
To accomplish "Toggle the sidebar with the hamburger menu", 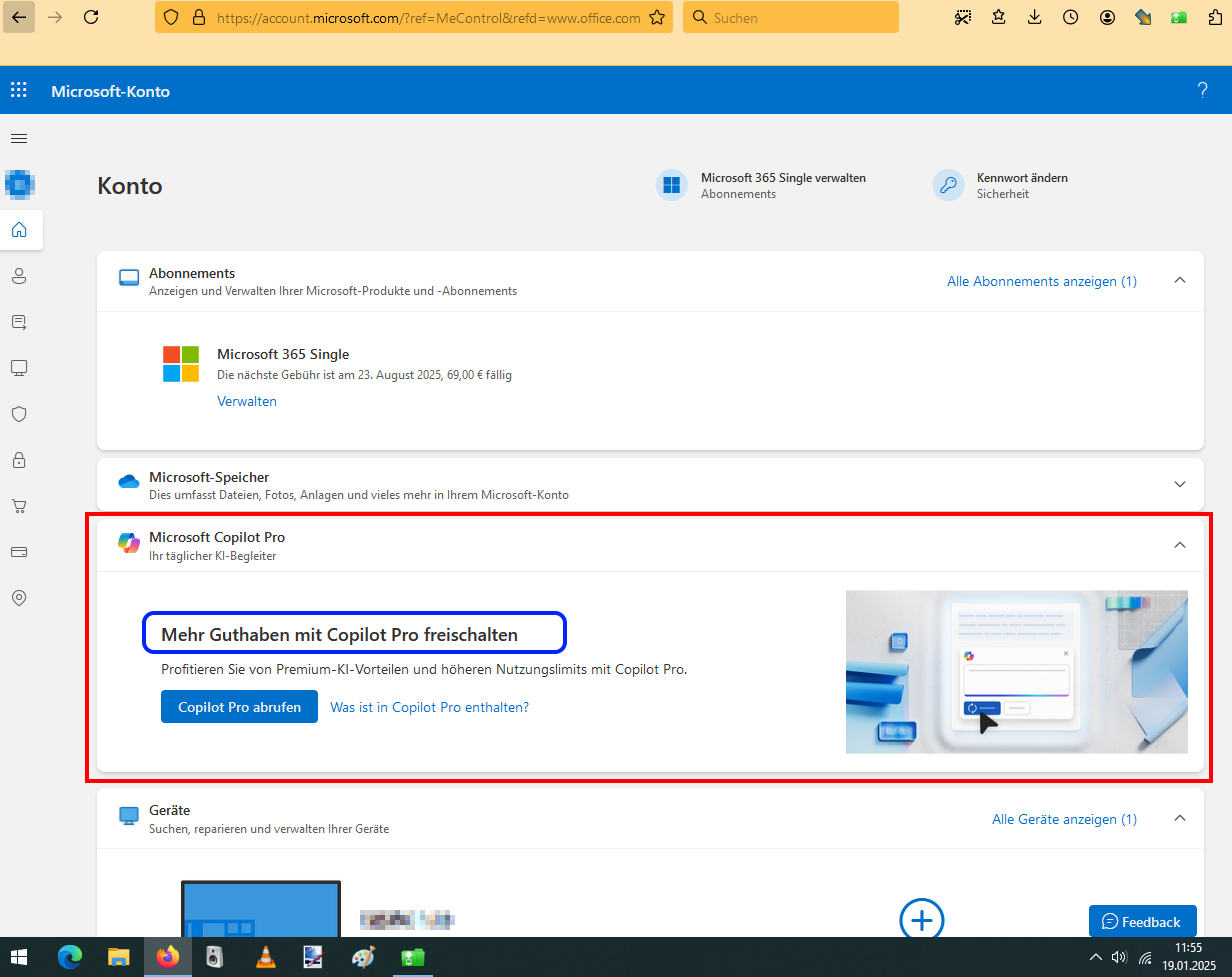I will 18,138.
